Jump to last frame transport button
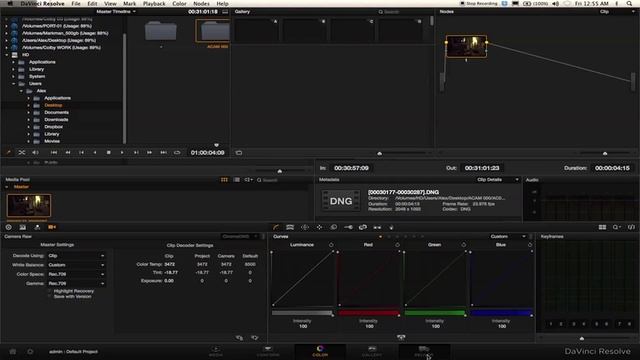 [x=163, y=153]
